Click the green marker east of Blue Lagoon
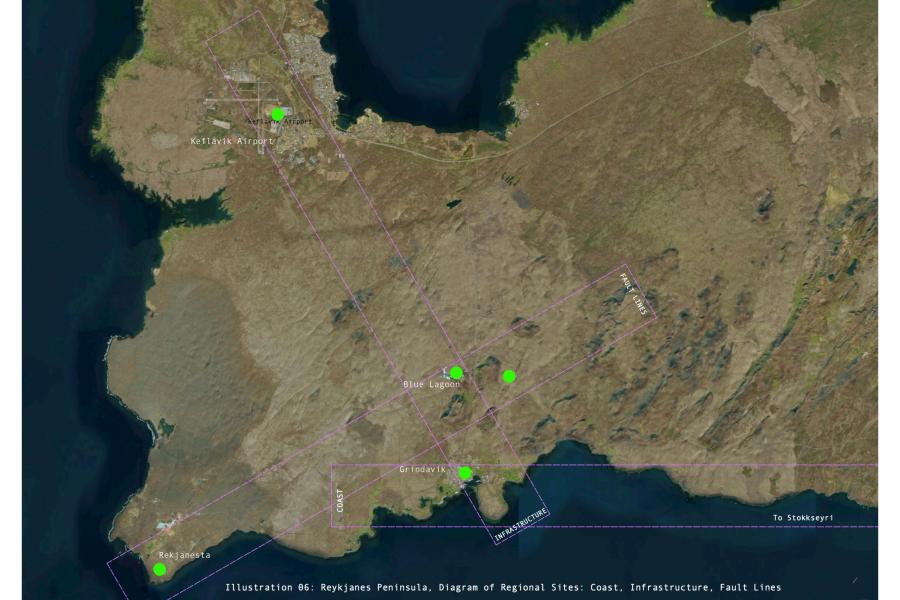The height and width of the screenshot is (600, 900). click(509, 376)
